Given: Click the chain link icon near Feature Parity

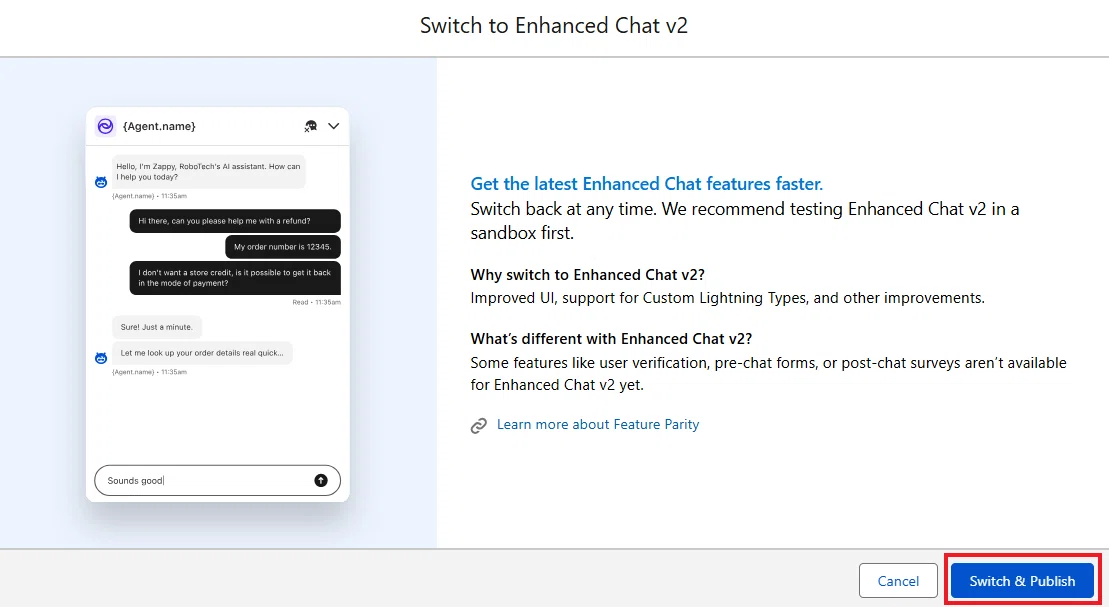Looking at the screenshot, I should tap(479, 425).
